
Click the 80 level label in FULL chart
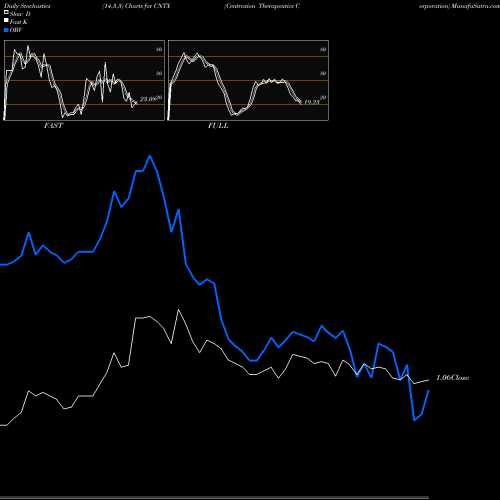tap(323, 49)
